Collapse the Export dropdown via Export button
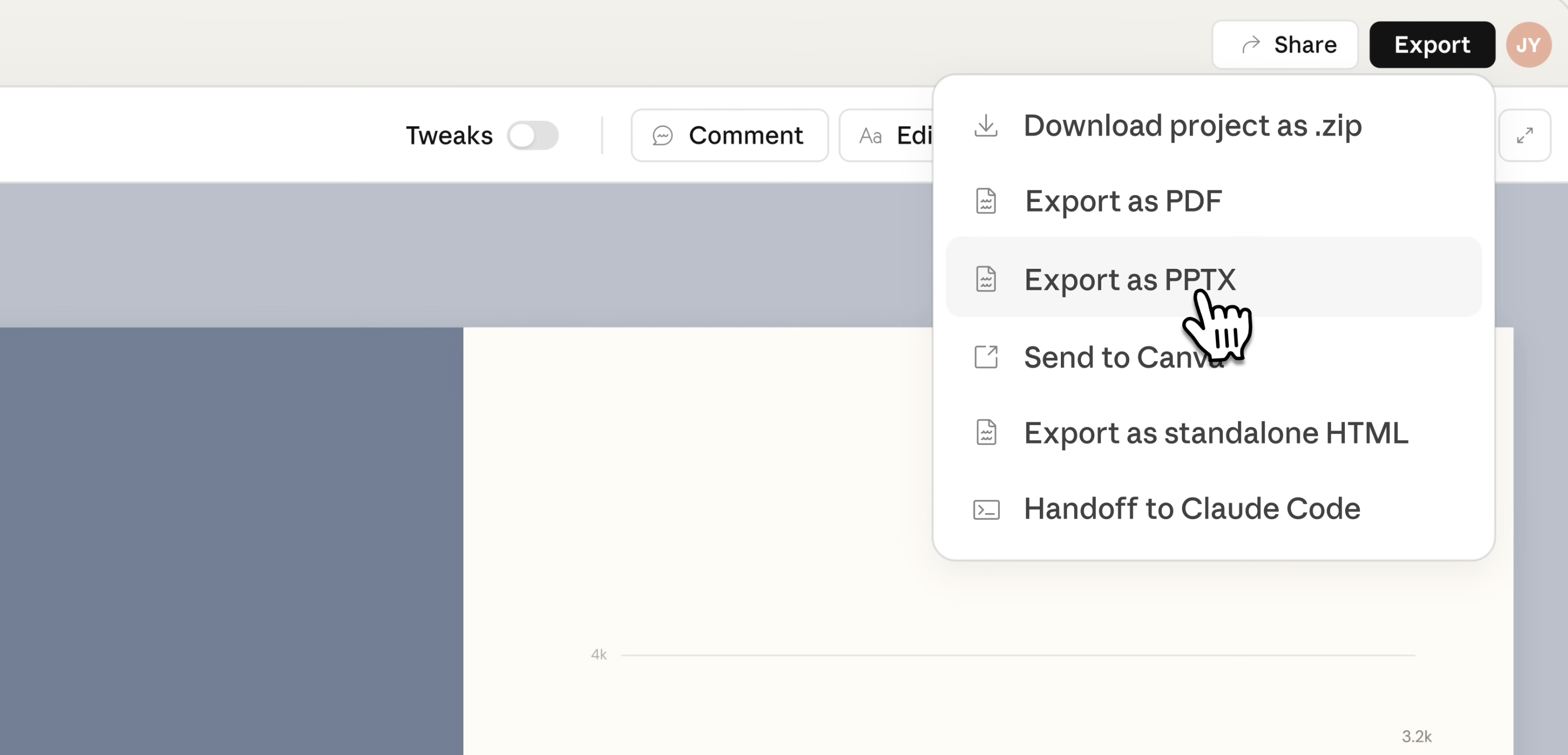 pos(1432,45)
